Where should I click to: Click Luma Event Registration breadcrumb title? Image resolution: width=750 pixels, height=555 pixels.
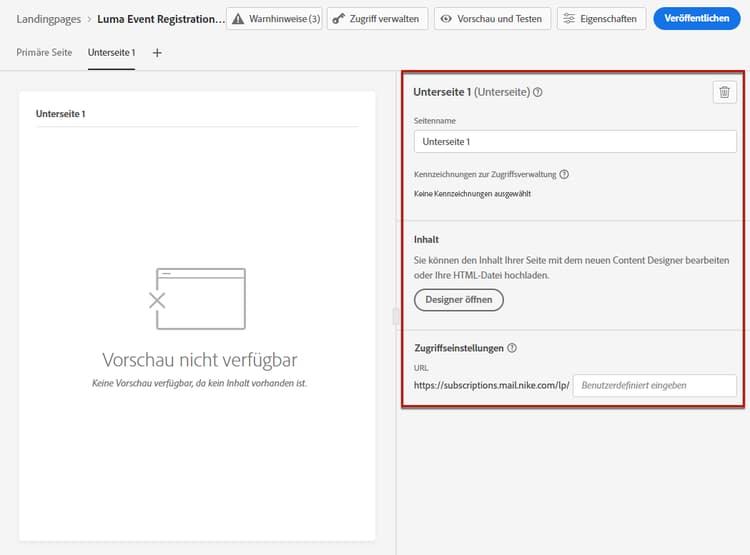pos(161,19)
